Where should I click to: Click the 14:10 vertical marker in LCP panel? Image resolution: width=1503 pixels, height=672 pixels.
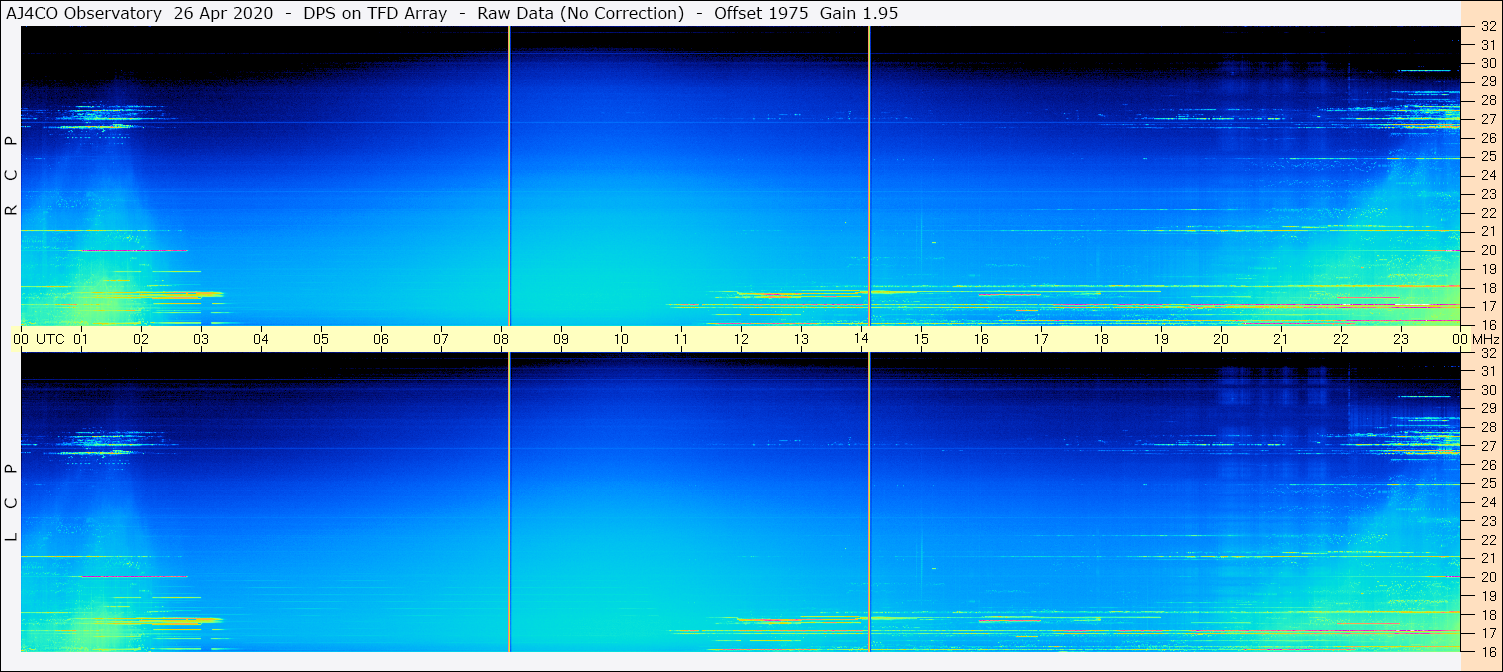pos(869,502)
